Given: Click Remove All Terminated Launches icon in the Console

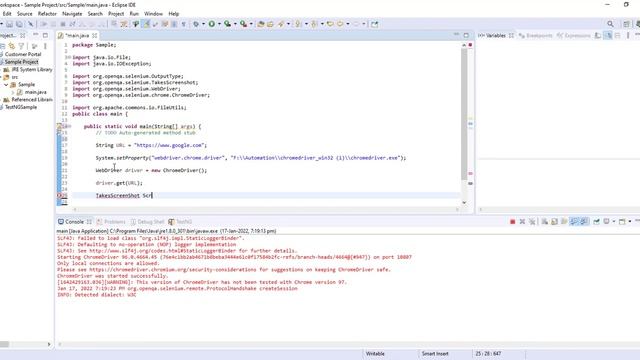Looking at the screenshot, I should coord(532,222).
